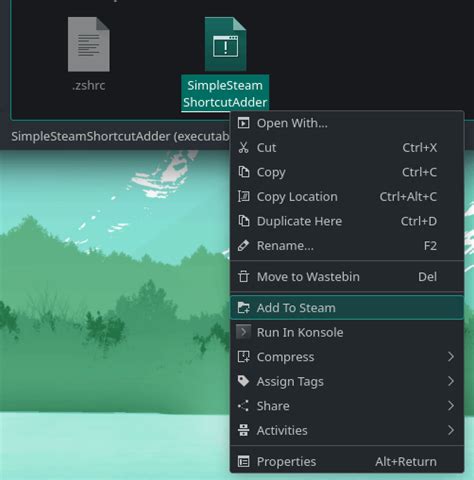Click the Activities icon
This screenshot has height=480, width=474.
[x=243, y=430]
